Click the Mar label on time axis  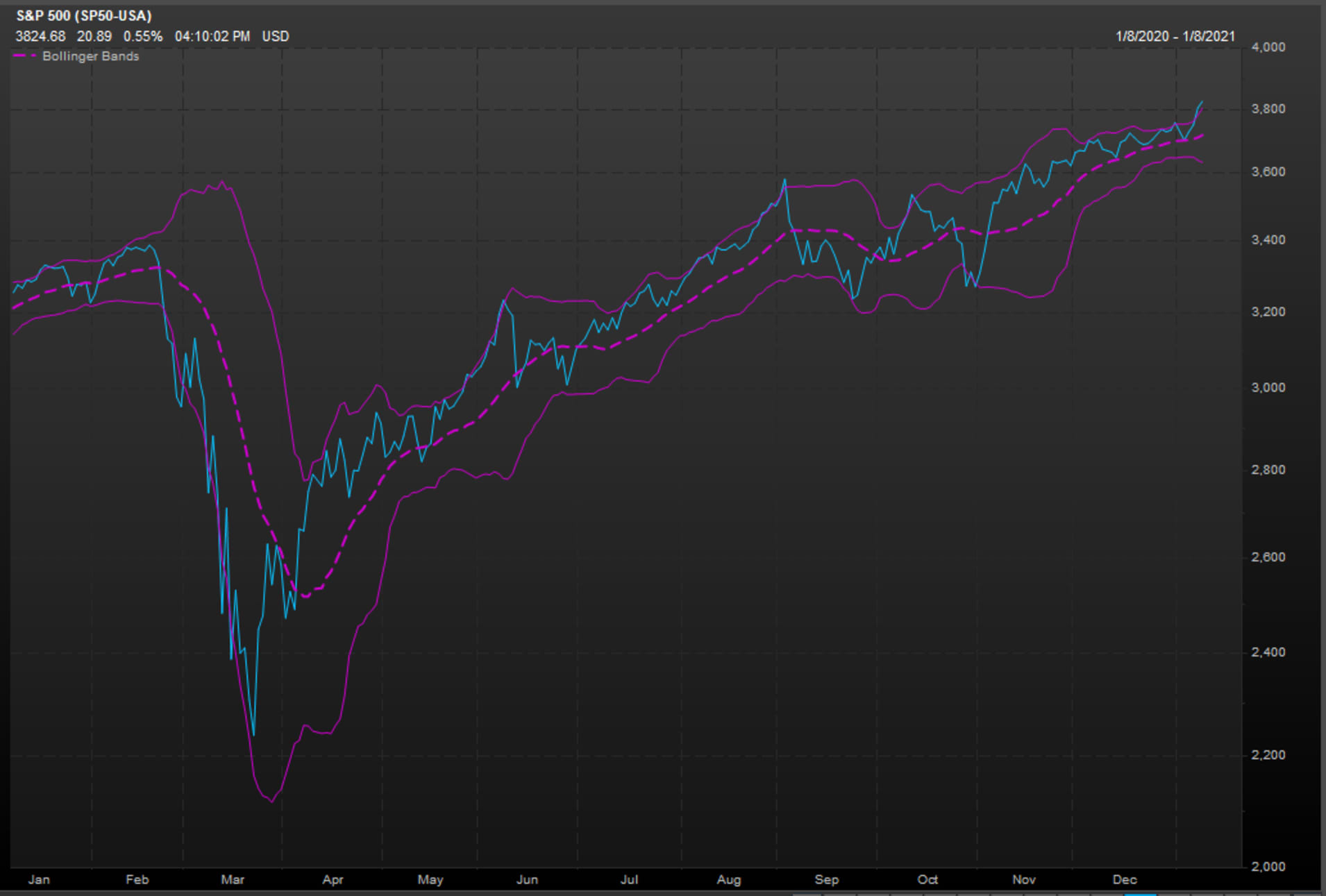(x=233, y=879)
